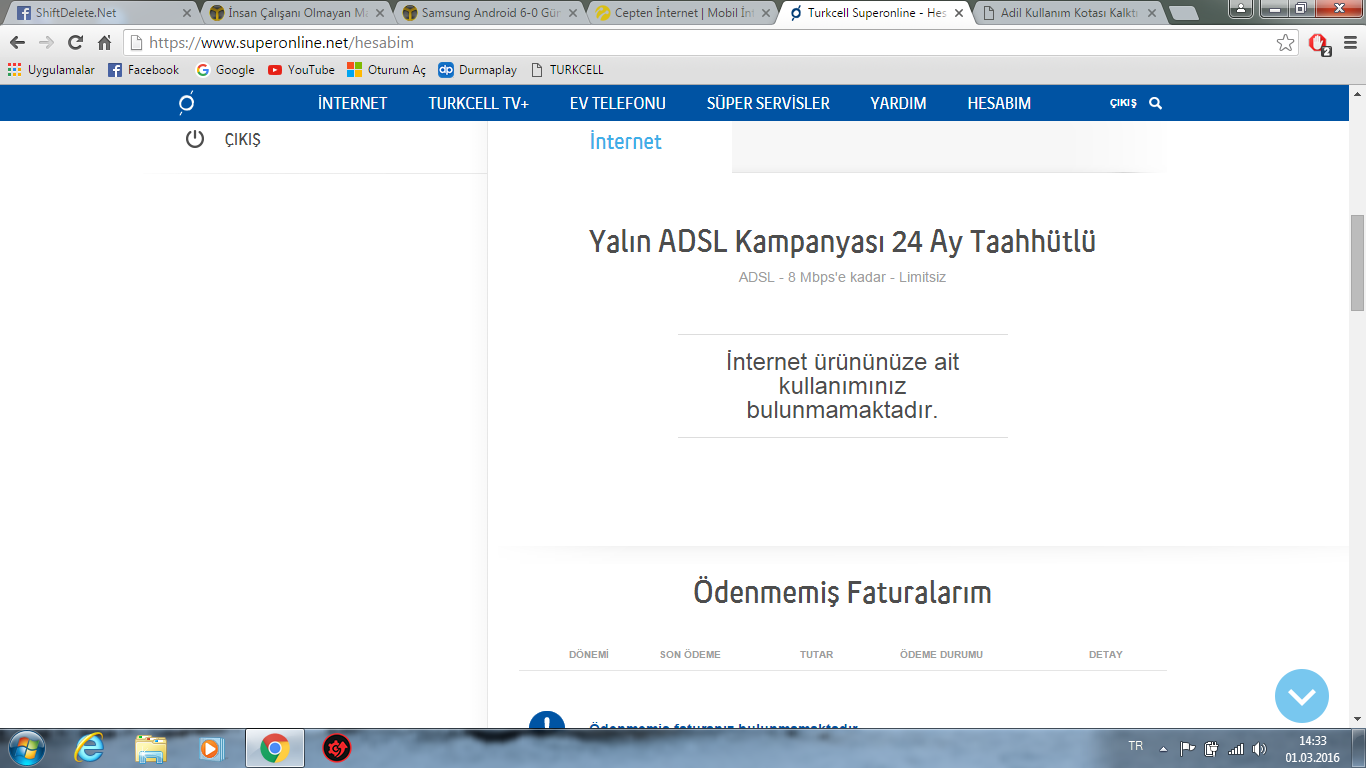Click the Yalın ADSL Kampanyası heading

click(x=842, y=242)
